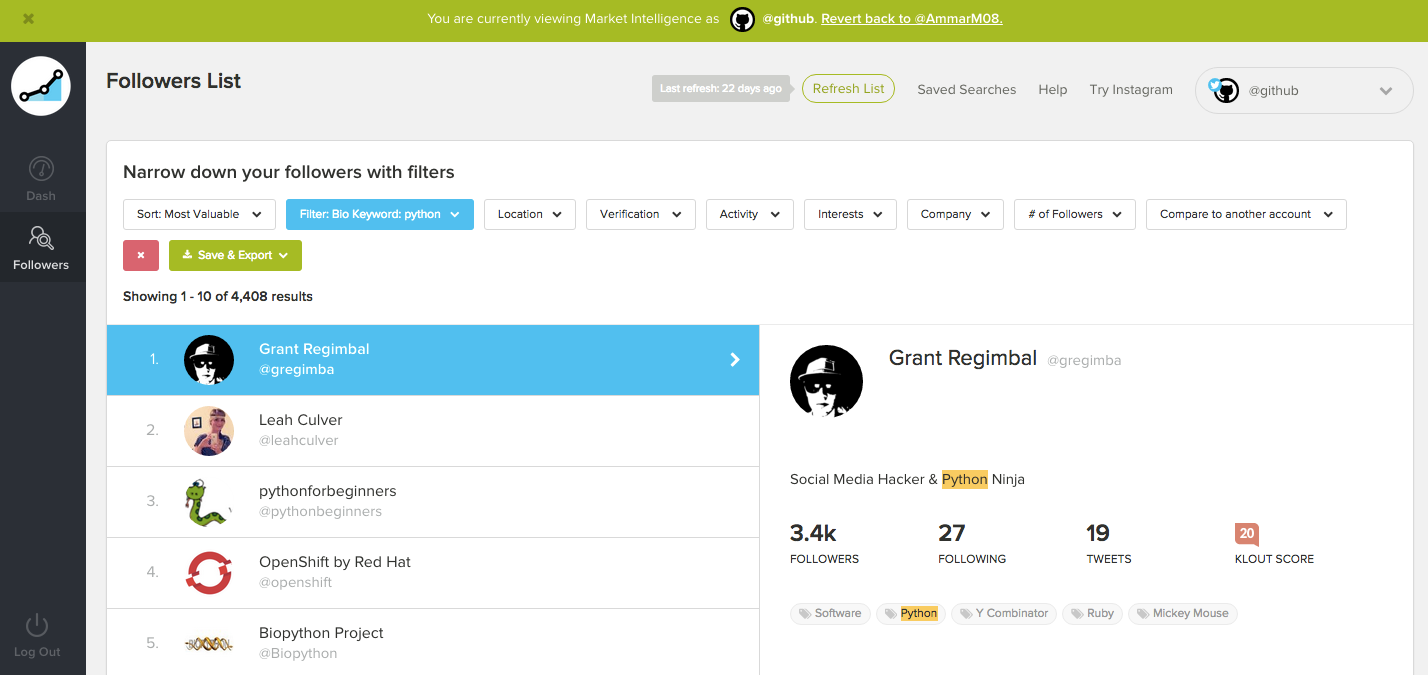Clear filters with the red X button

[141, 255]
